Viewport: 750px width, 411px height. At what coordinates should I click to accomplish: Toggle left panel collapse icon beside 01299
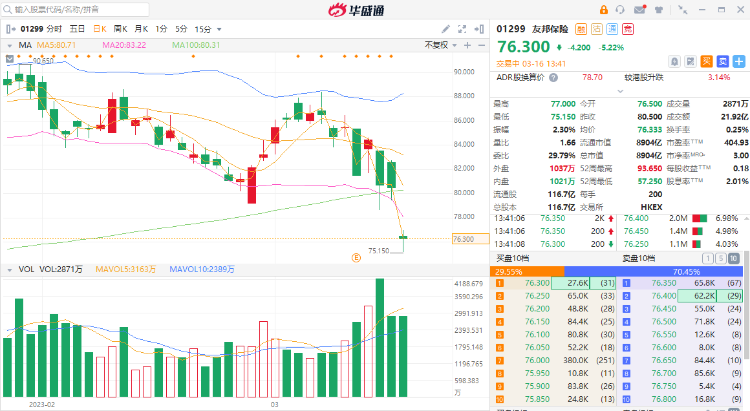[11, 29]
